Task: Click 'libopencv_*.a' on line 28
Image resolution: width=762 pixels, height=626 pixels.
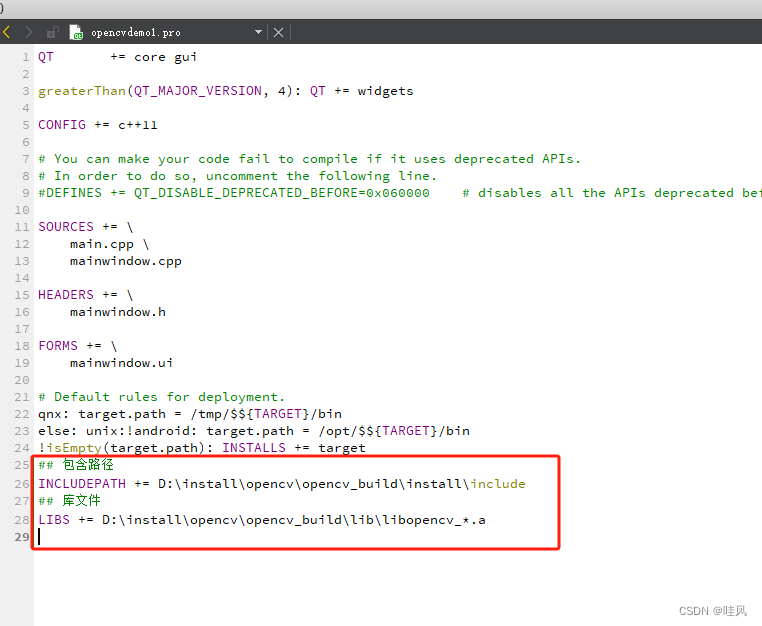Action: 434,520
